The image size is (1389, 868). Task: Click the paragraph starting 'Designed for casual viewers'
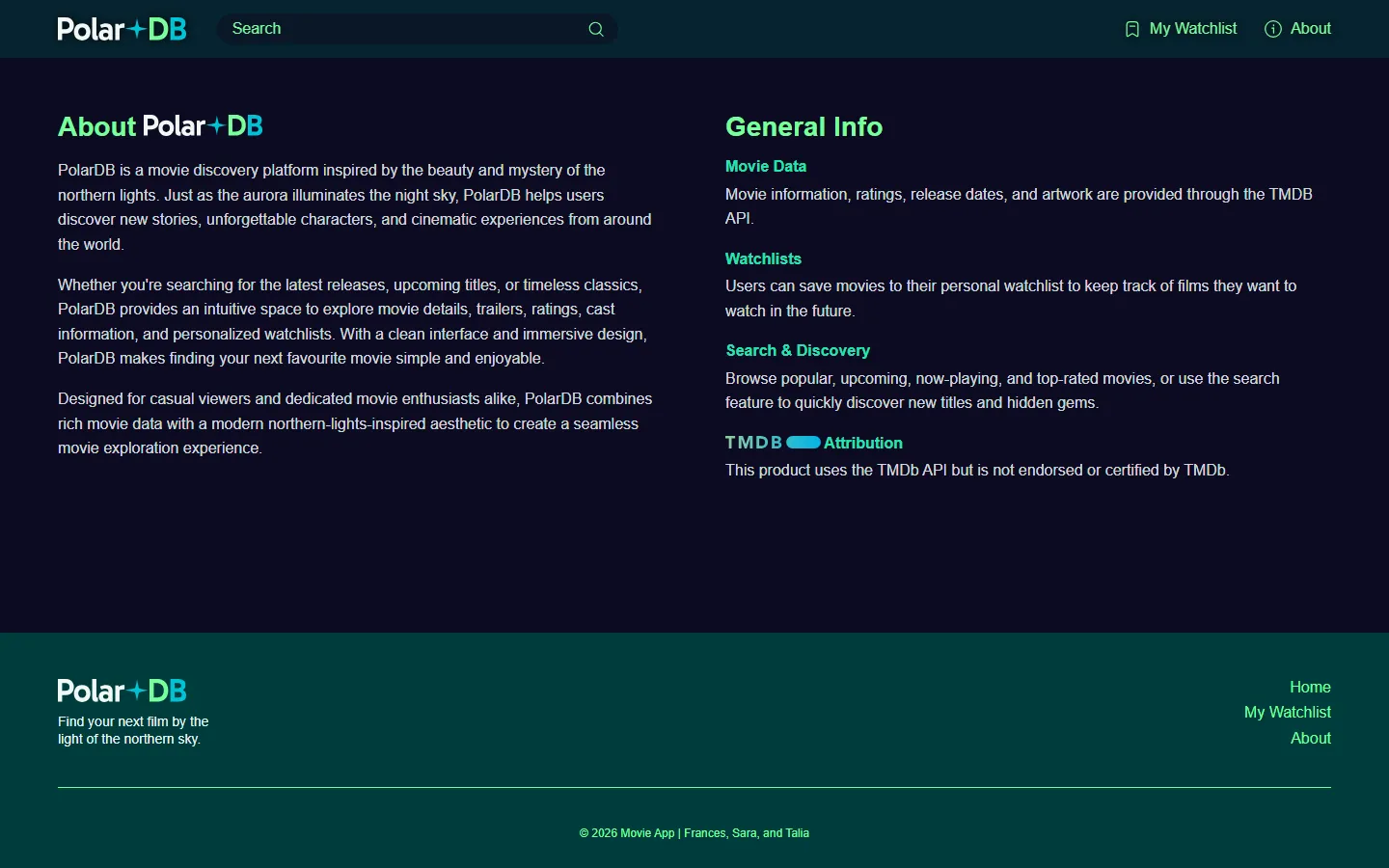(x=355, y=423)
